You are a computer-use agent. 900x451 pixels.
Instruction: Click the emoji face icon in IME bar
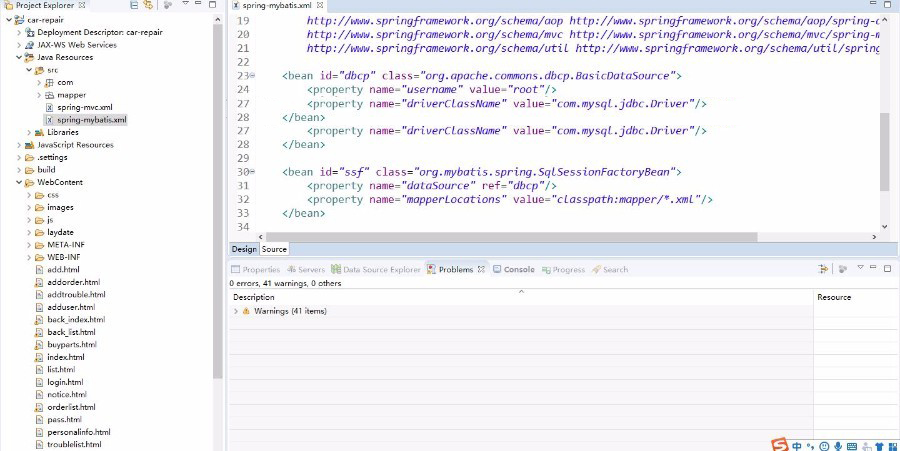824,445
